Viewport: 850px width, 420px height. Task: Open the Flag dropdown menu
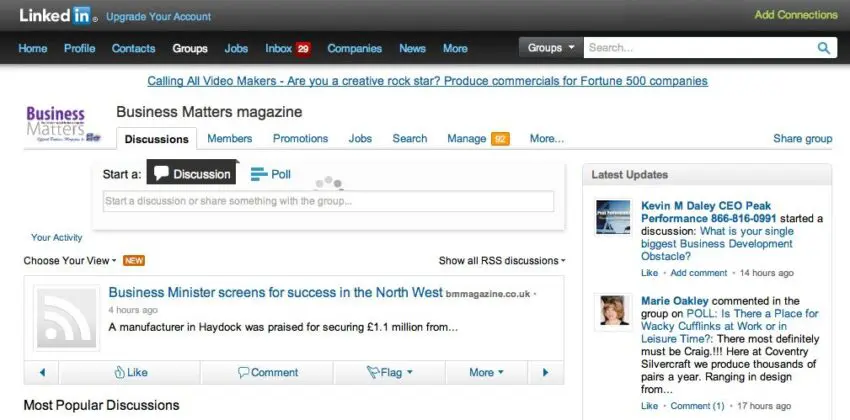[389, 373]
